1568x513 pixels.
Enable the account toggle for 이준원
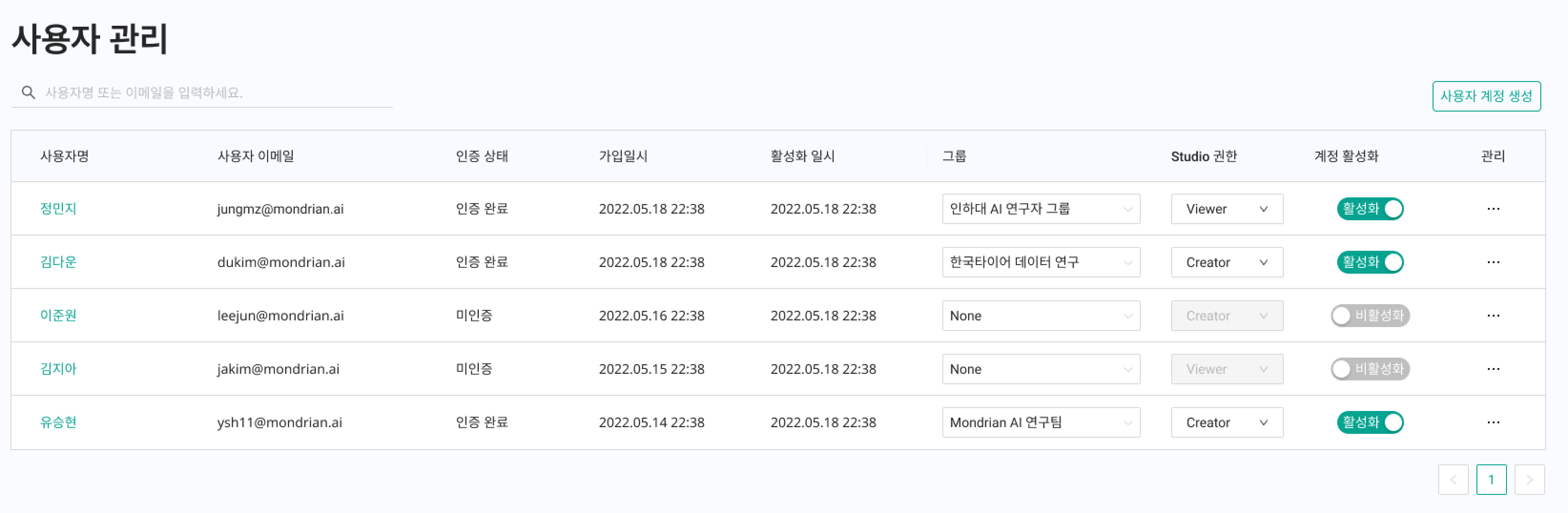(1370, 316)
